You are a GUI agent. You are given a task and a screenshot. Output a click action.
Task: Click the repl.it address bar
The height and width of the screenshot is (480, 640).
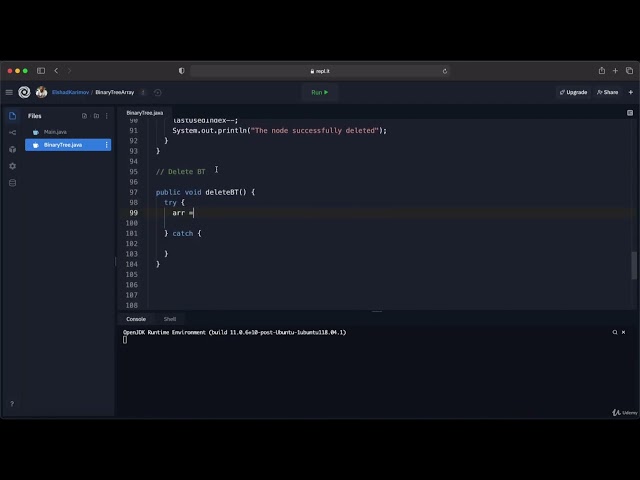320,71
